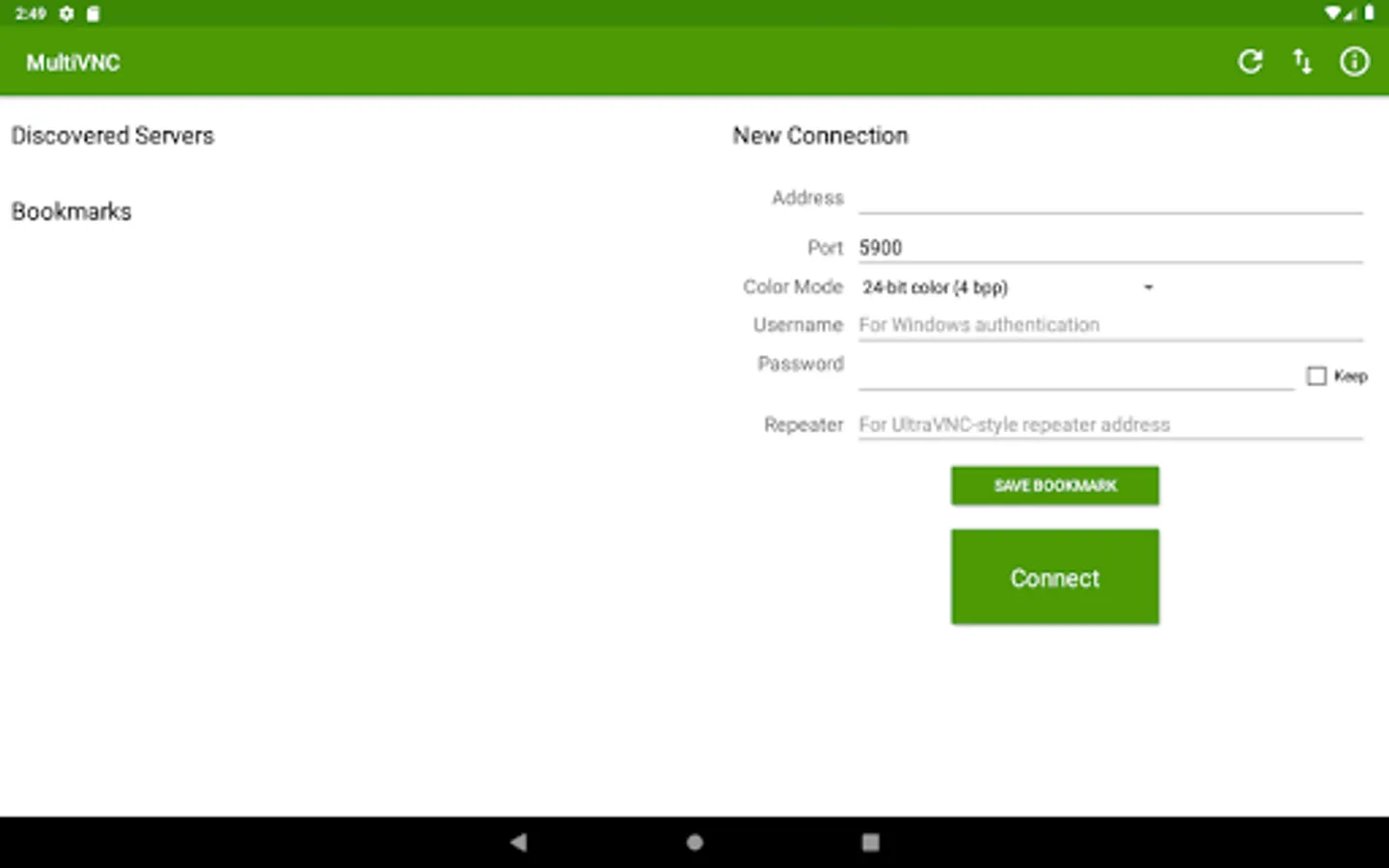Click the 2:49 clock in status bar

[31, 14]
